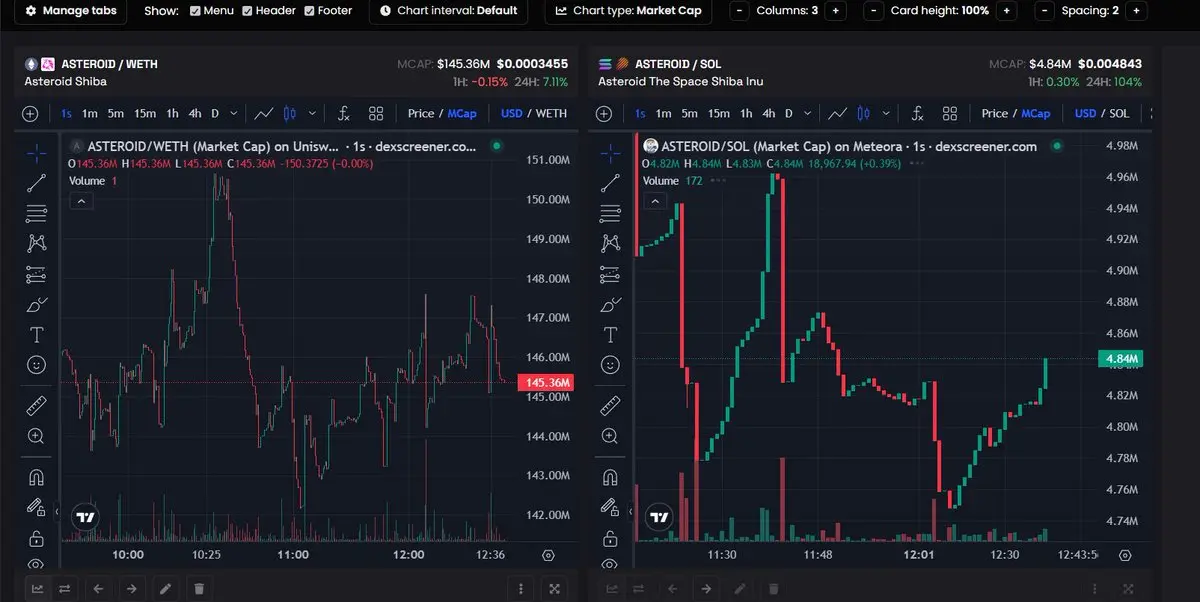Toggle magnet mode on WETH chart

click(x=37, y=476)
